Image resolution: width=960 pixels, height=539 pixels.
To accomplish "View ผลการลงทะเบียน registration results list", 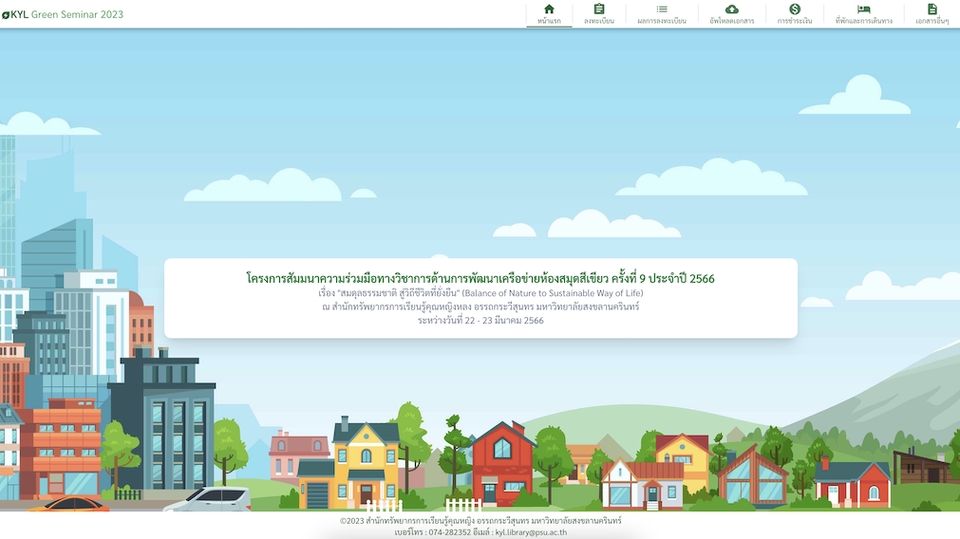I will click(661, 14).
